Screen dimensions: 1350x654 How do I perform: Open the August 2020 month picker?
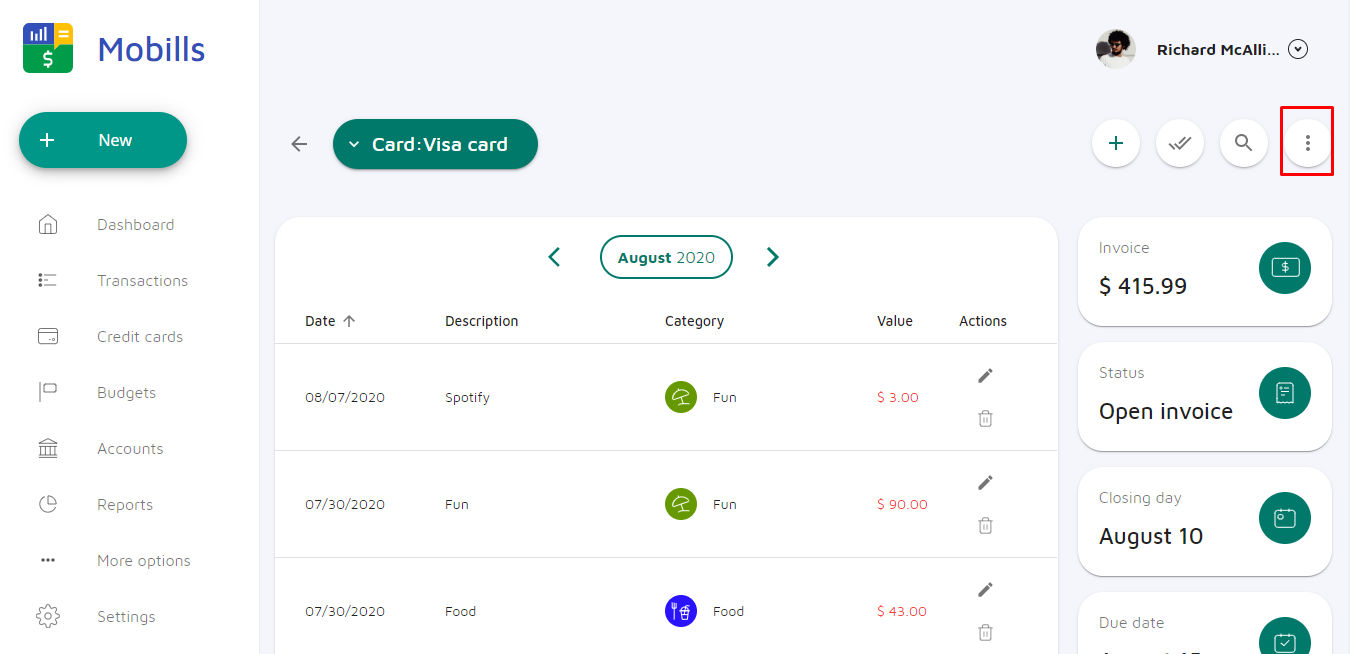click(666, 257)
